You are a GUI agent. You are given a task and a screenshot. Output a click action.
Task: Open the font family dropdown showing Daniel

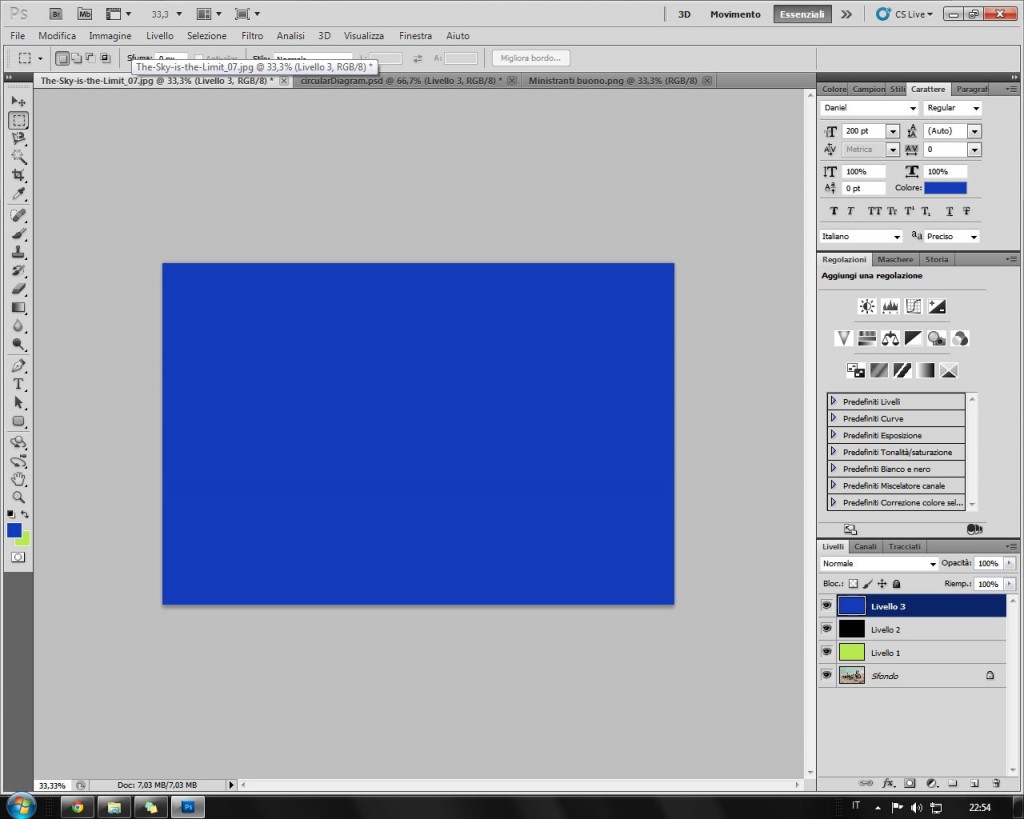[868, 108]
